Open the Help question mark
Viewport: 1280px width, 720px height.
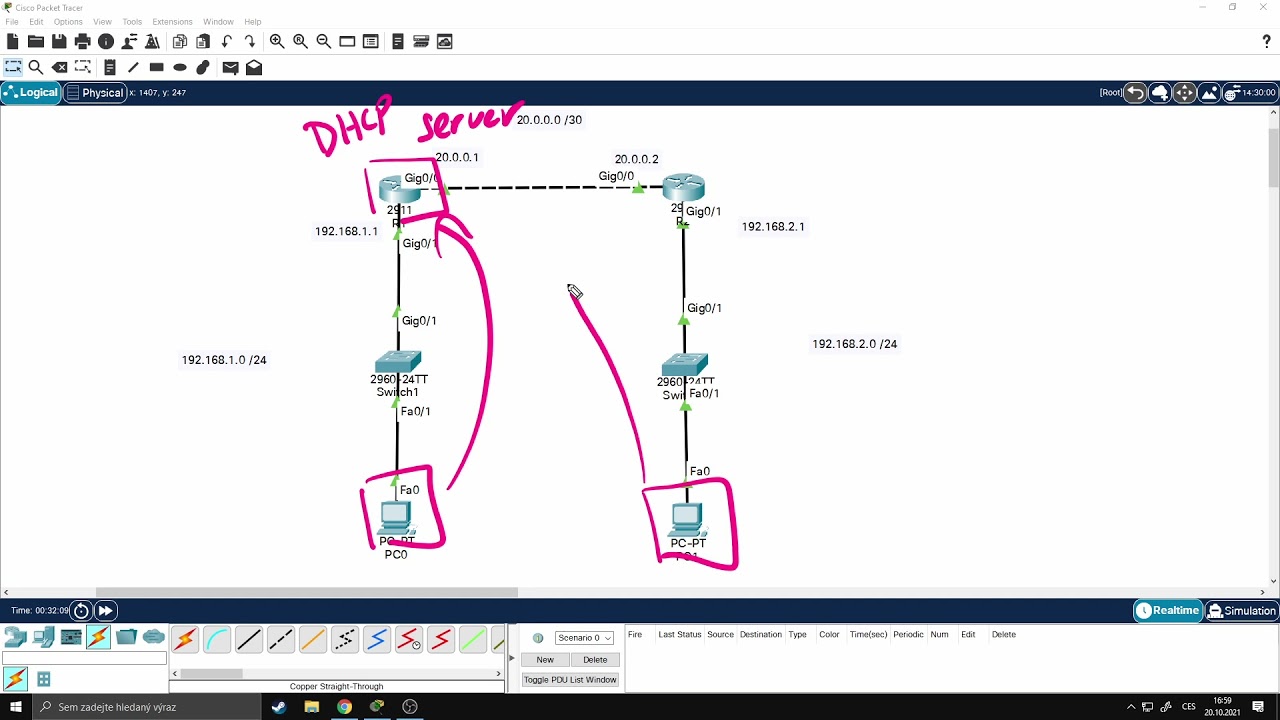point(1267,41)
